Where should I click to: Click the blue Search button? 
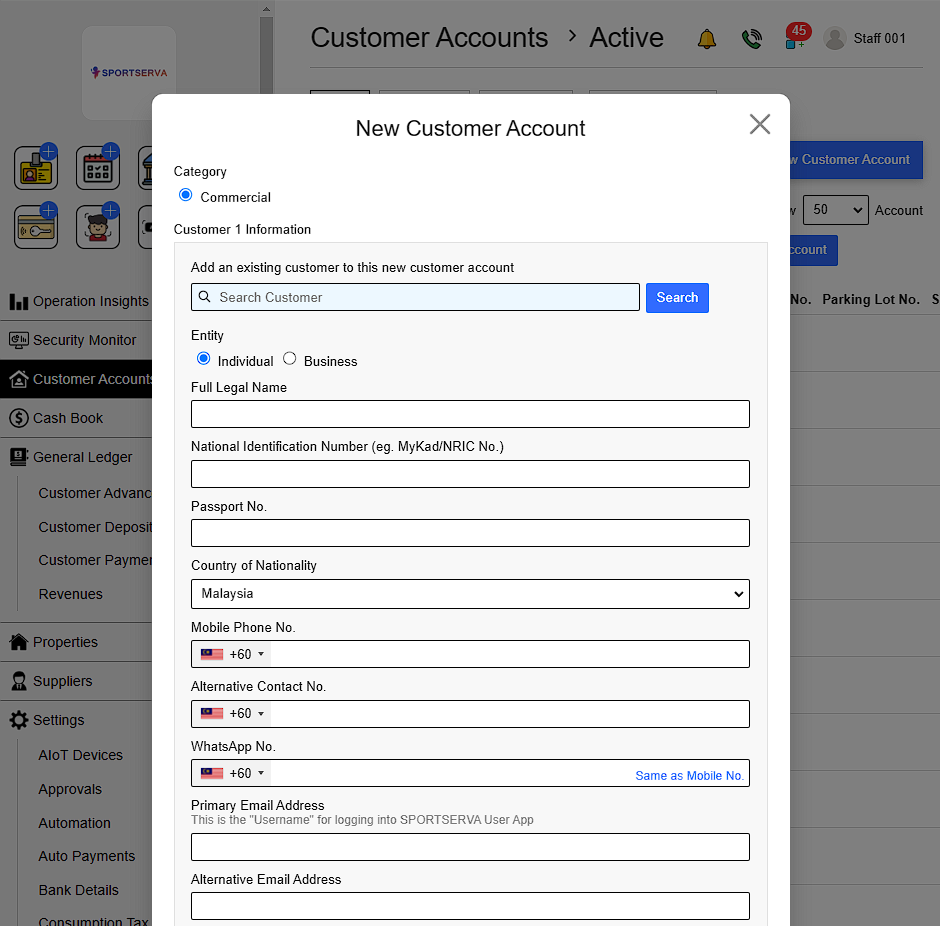point(677,298)
